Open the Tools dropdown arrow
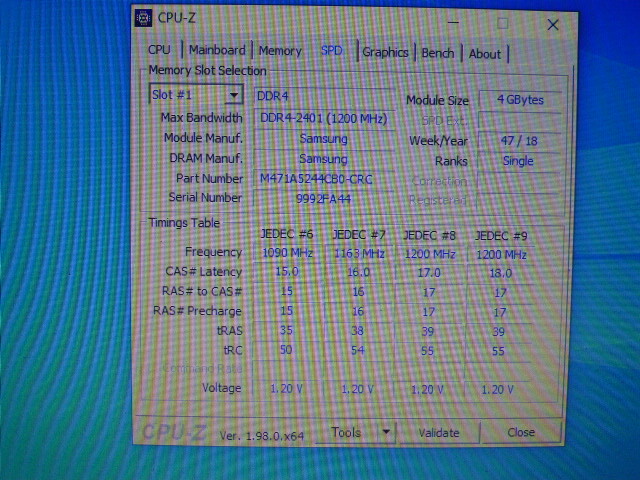This screenshot has height=480, width=640. coord(386,432)
